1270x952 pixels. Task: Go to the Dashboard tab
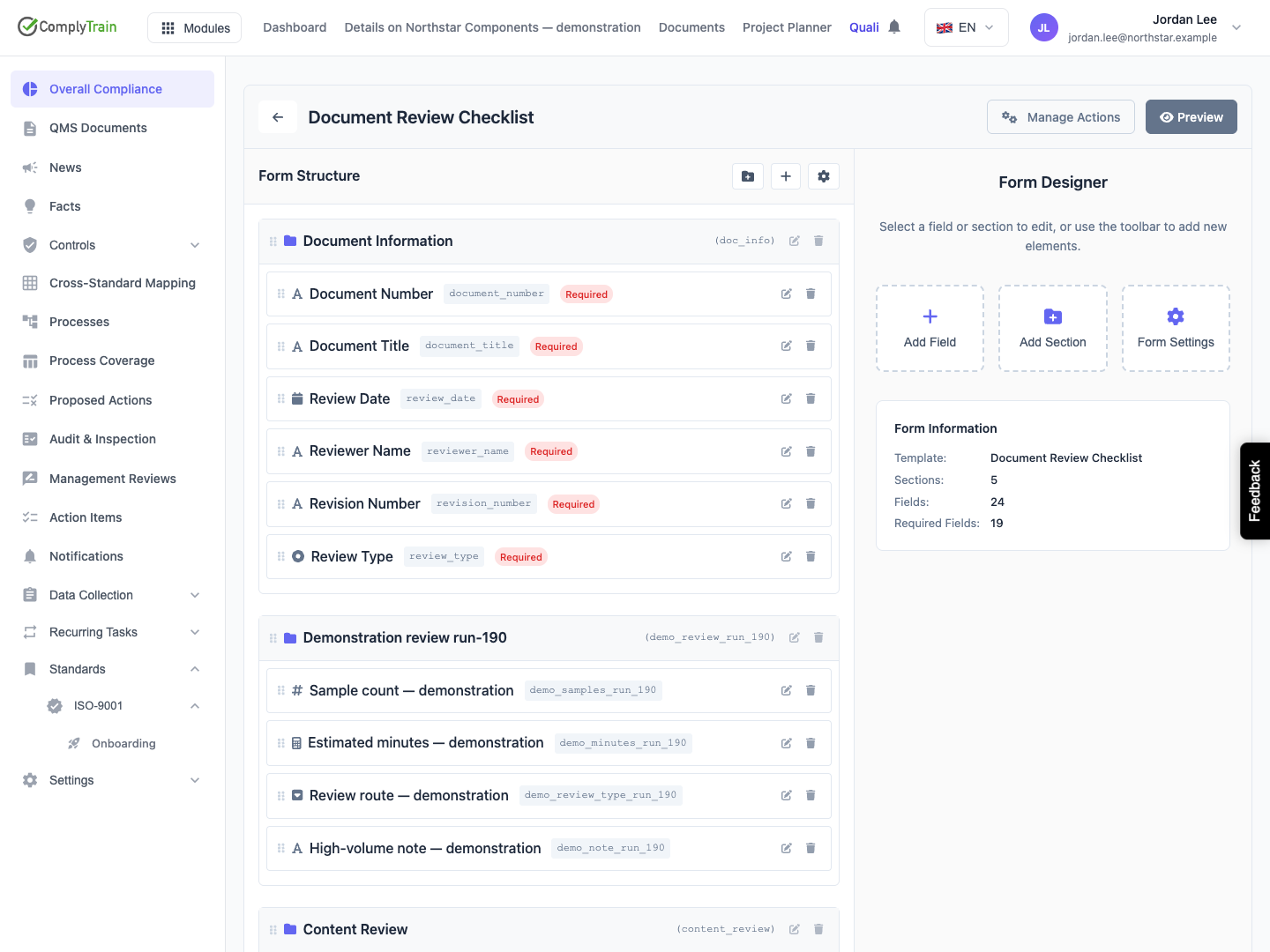pos(295,27)
